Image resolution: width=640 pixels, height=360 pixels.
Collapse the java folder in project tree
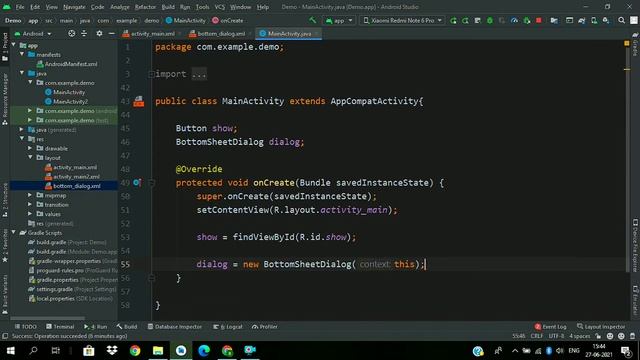pos(22,73)
